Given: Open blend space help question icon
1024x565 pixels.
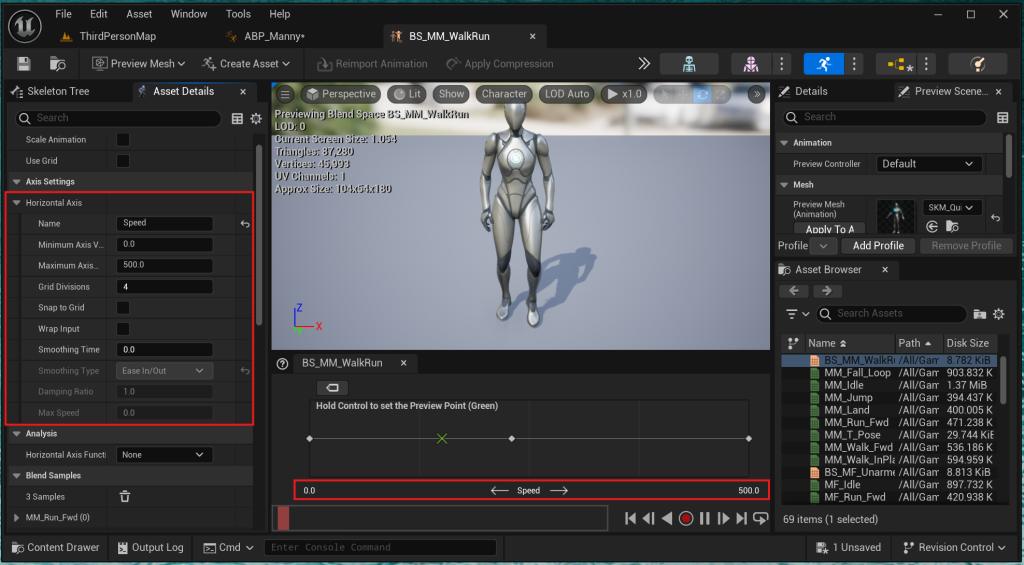Looking at the screenshot, I should pyautogui.click(x=282, y=364).
